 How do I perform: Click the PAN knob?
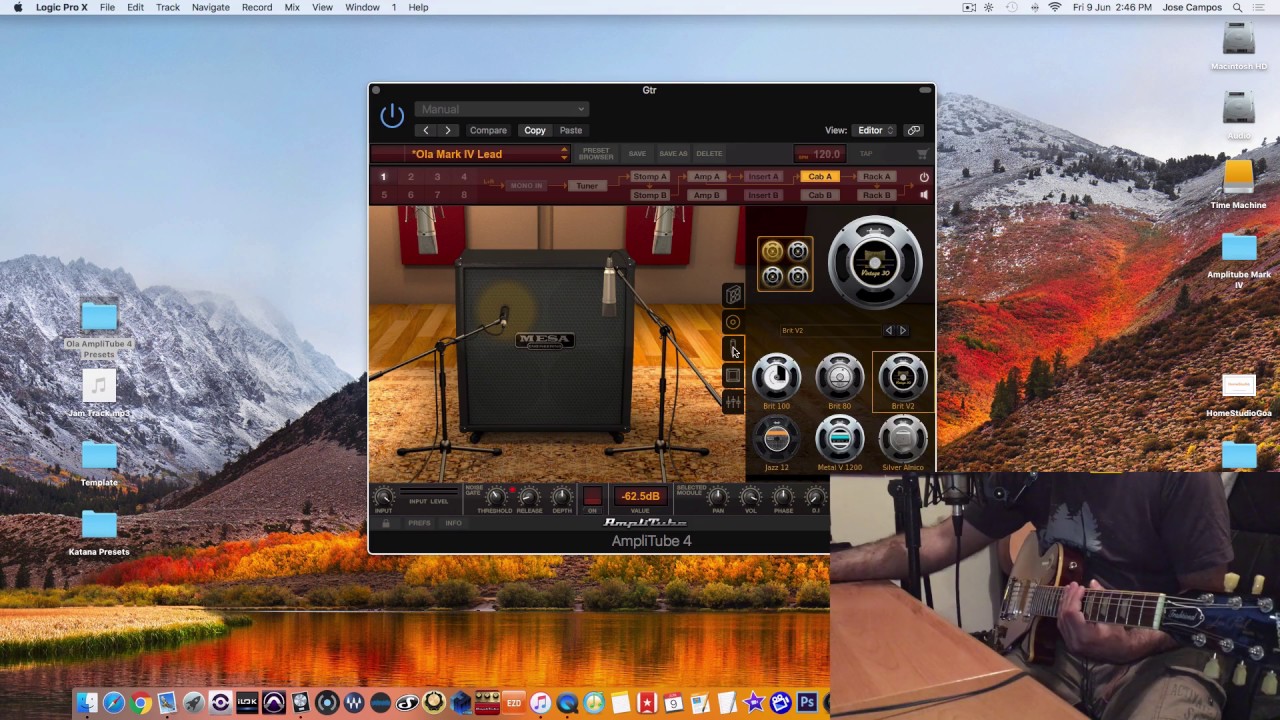click(x=717, y=496)
